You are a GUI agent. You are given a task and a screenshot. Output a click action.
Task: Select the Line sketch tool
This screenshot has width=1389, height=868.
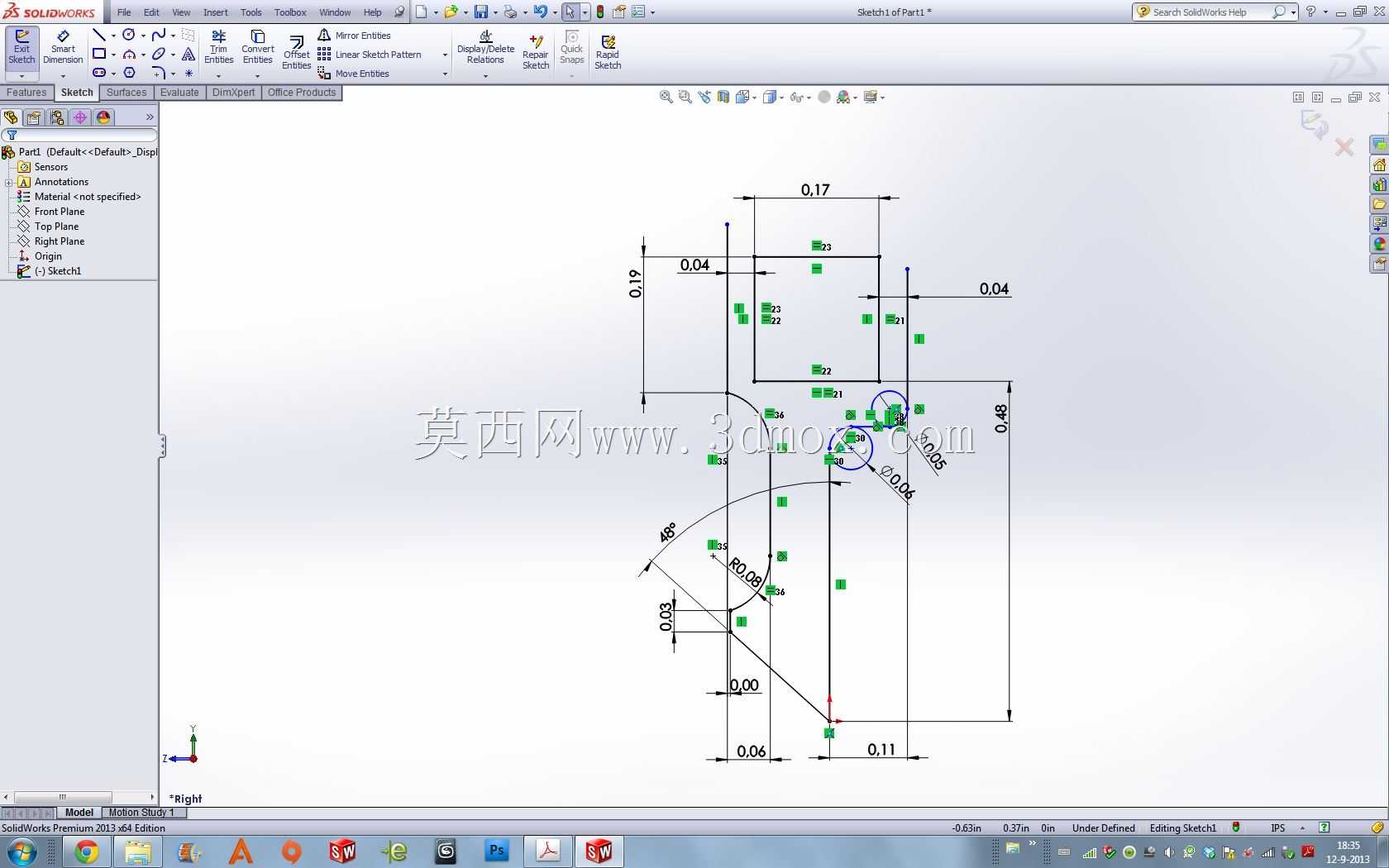click(99, 35)
